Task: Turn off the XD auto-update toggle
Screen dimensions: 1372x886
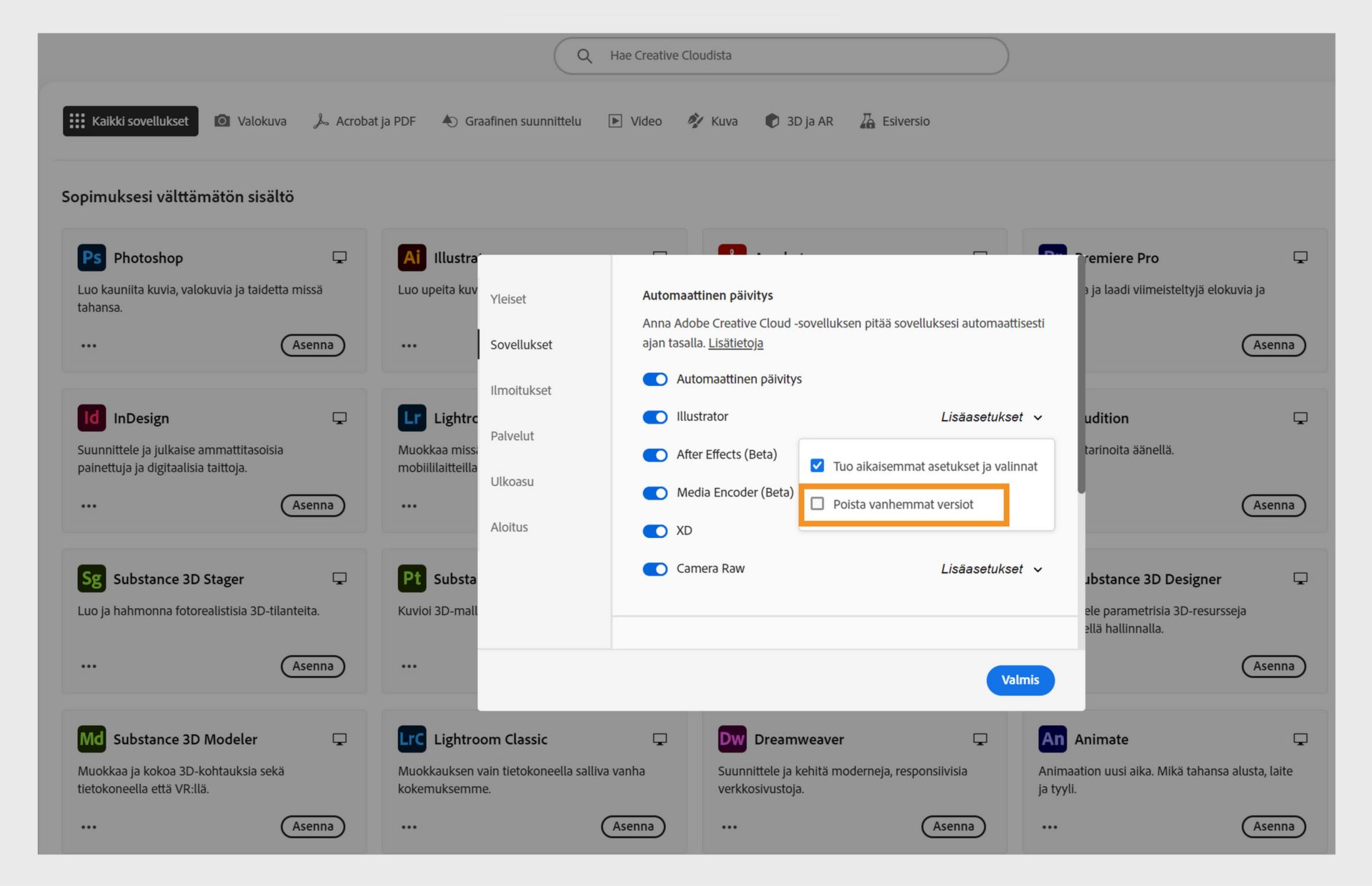Action: coord(655,531)
